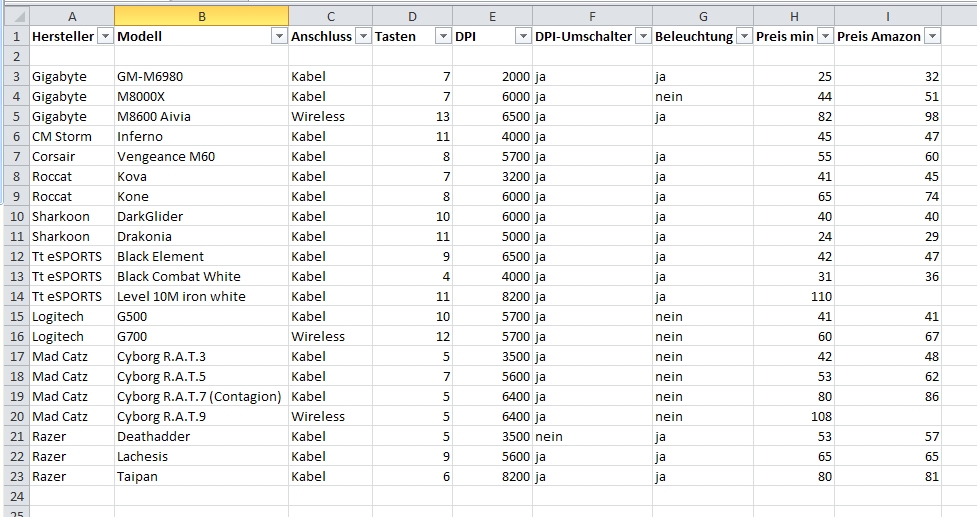The image size is (977, 517).
Task: Click the cell Cyborg R.A.T.9
Action: coord(201,416)
